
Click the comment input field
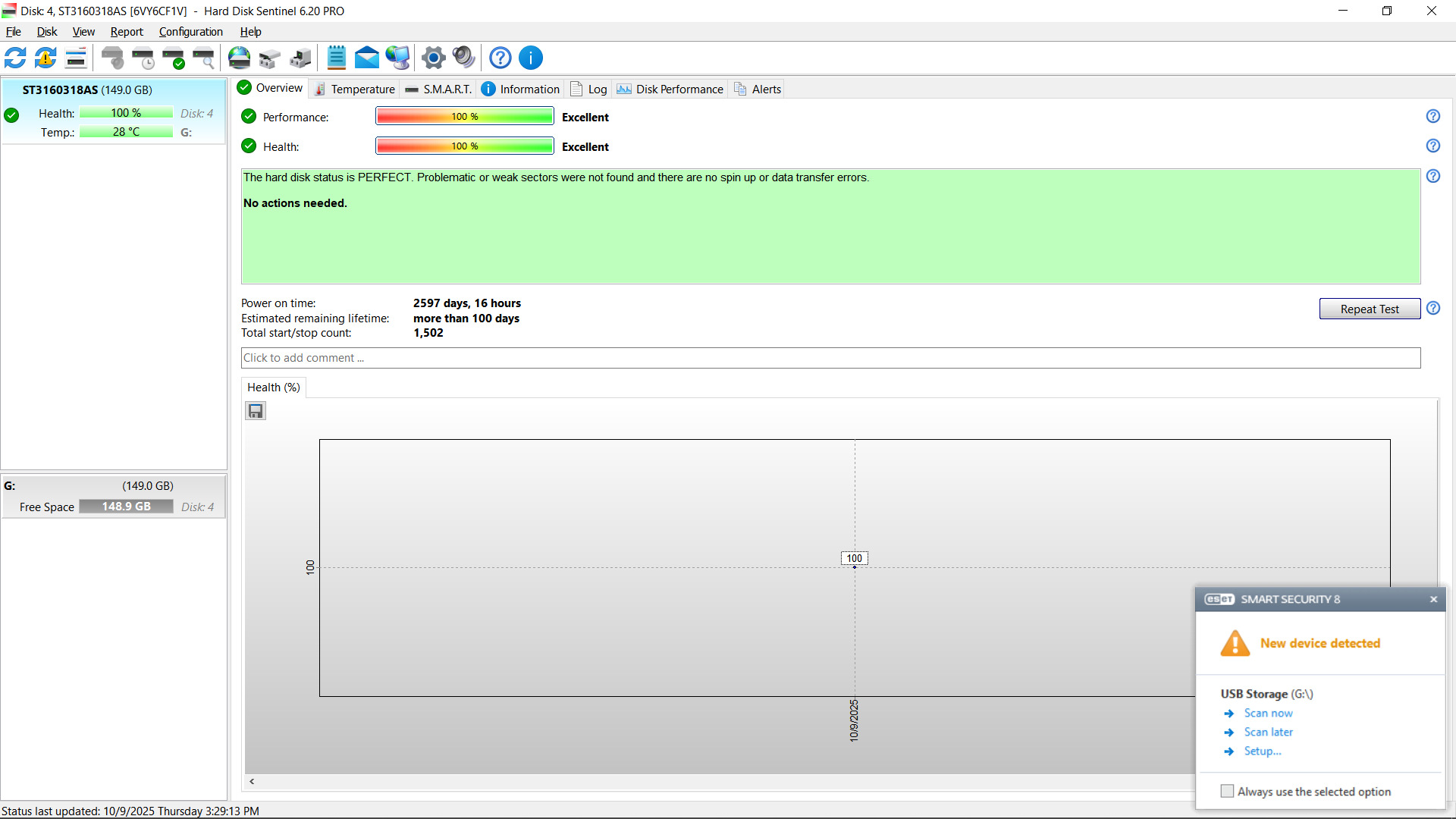point(830,358)
